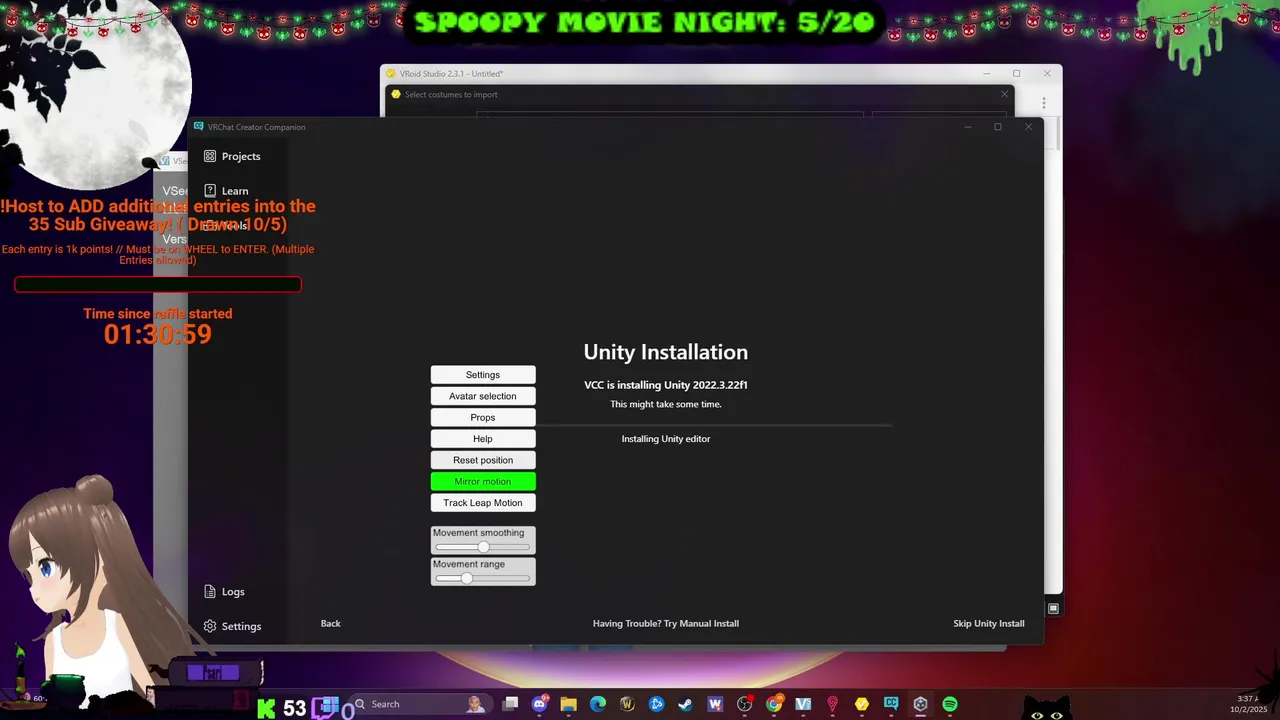The width and height of the screenshot is (1280, 720).
Task: Click Skip Unity Install
Action: (989, 623)
